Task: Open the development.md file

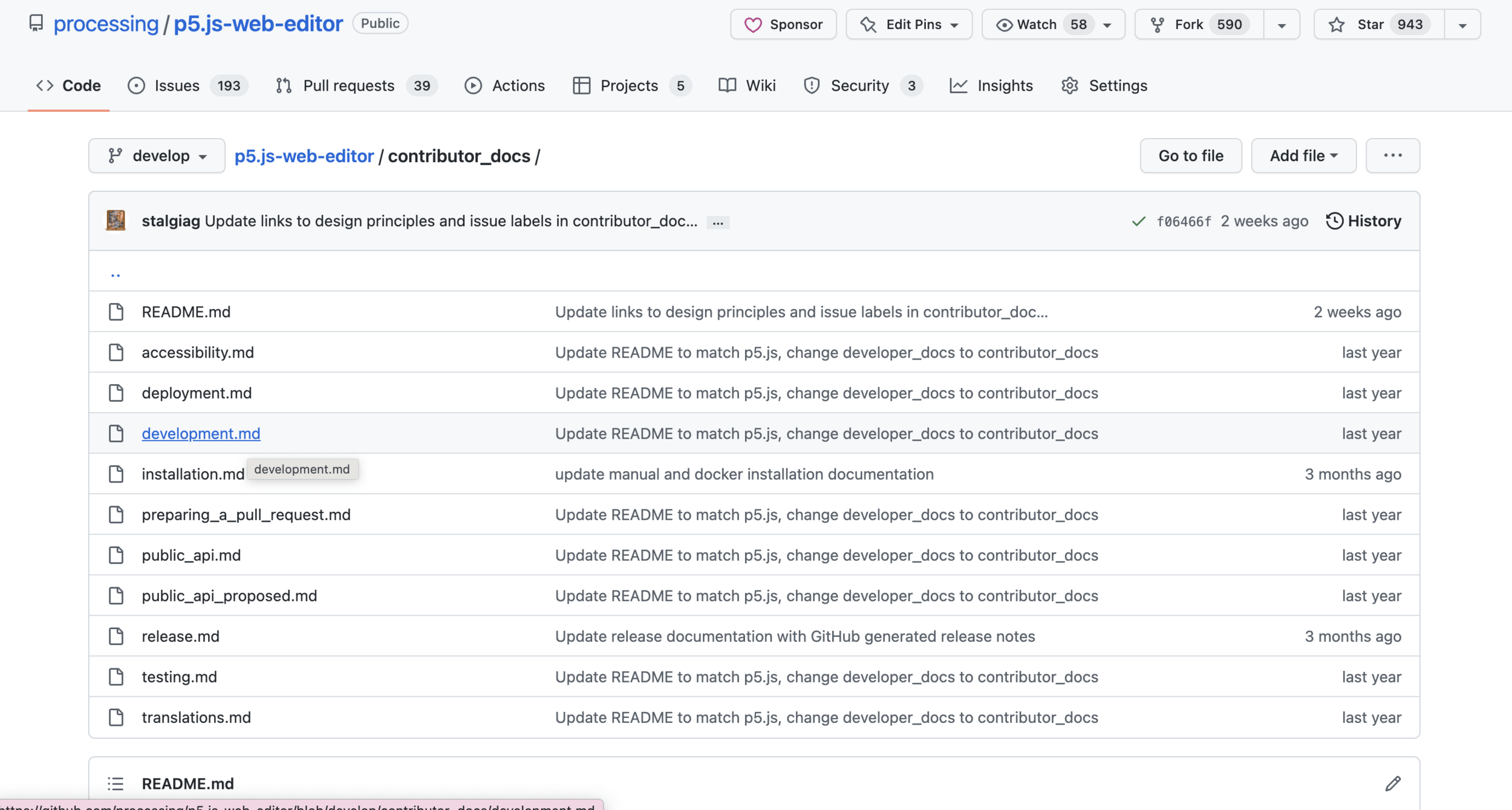Action: 201,433
